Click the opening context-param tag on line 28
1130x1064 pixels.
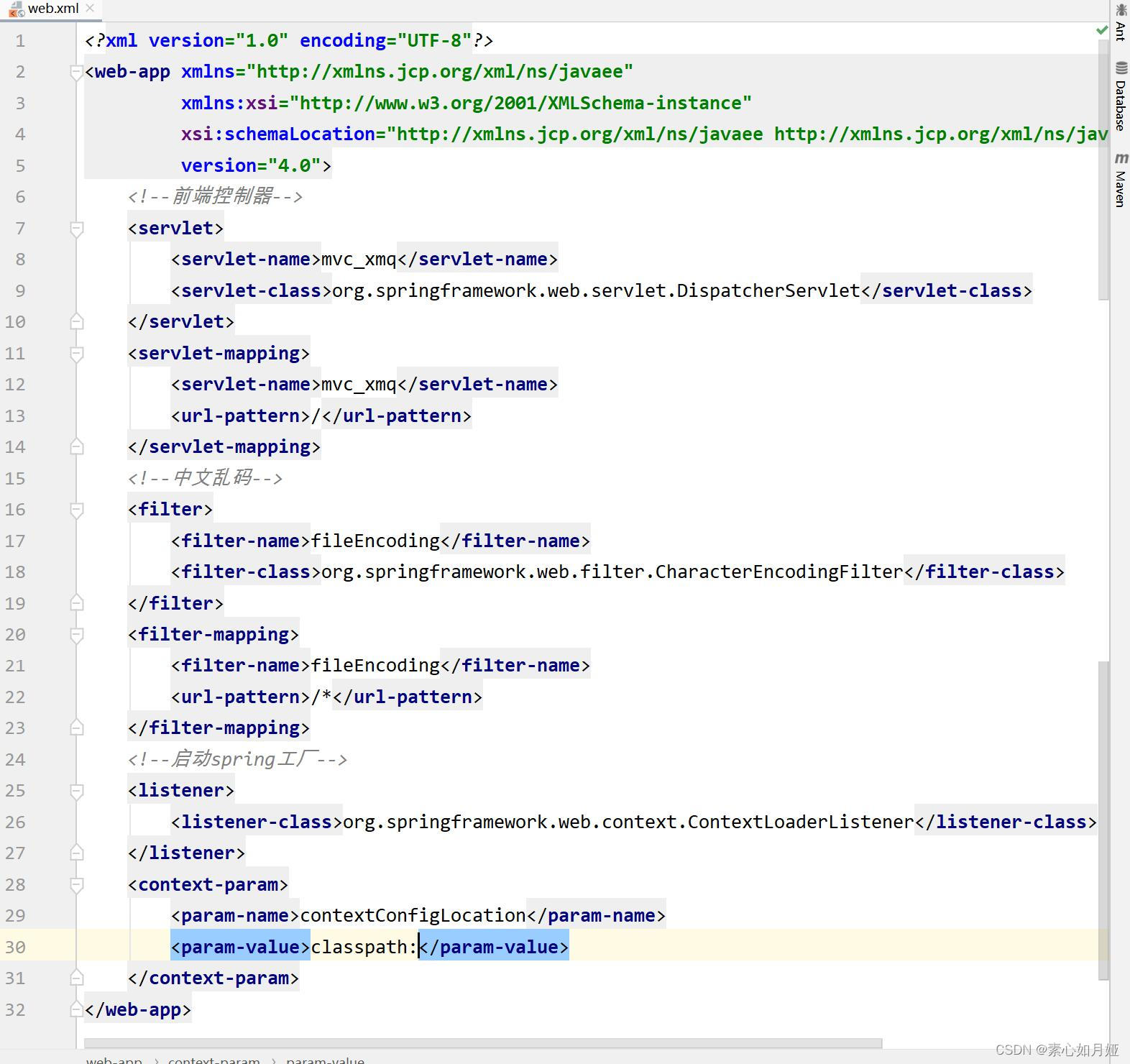click(x=208, y=884)
